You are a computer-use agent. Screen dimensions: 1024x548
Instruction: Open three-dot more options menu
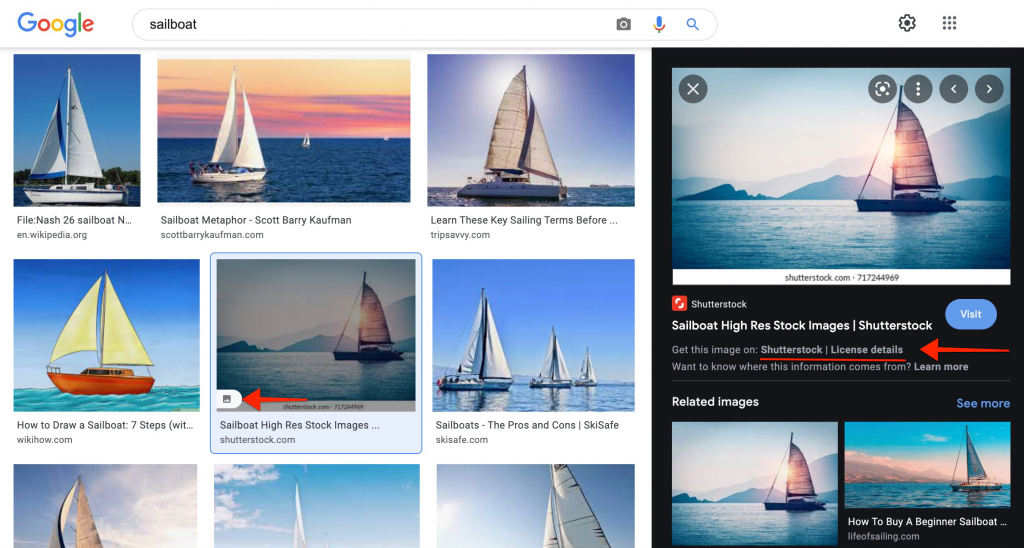(x=917, y=89)
